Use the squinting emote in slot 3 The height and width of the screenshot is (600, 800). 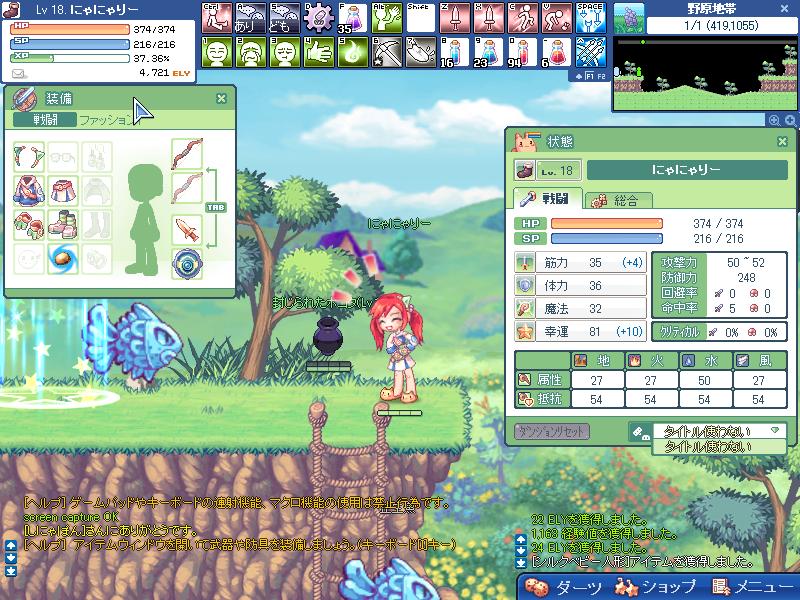pyautogui.click(x=285, y=52)
